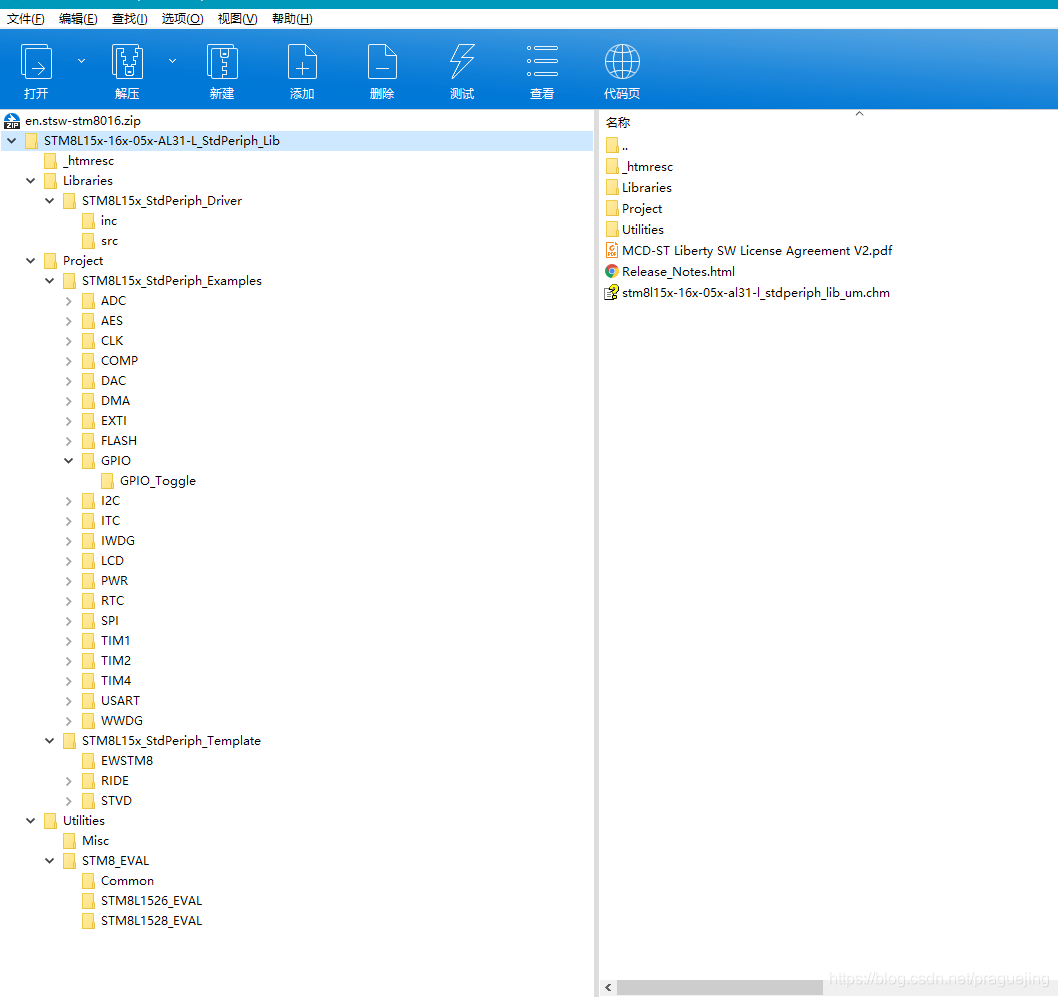1058x997 pixels.
Task: Select the Common folder under STM8_EVAL
Action: [x=128, y=881]
